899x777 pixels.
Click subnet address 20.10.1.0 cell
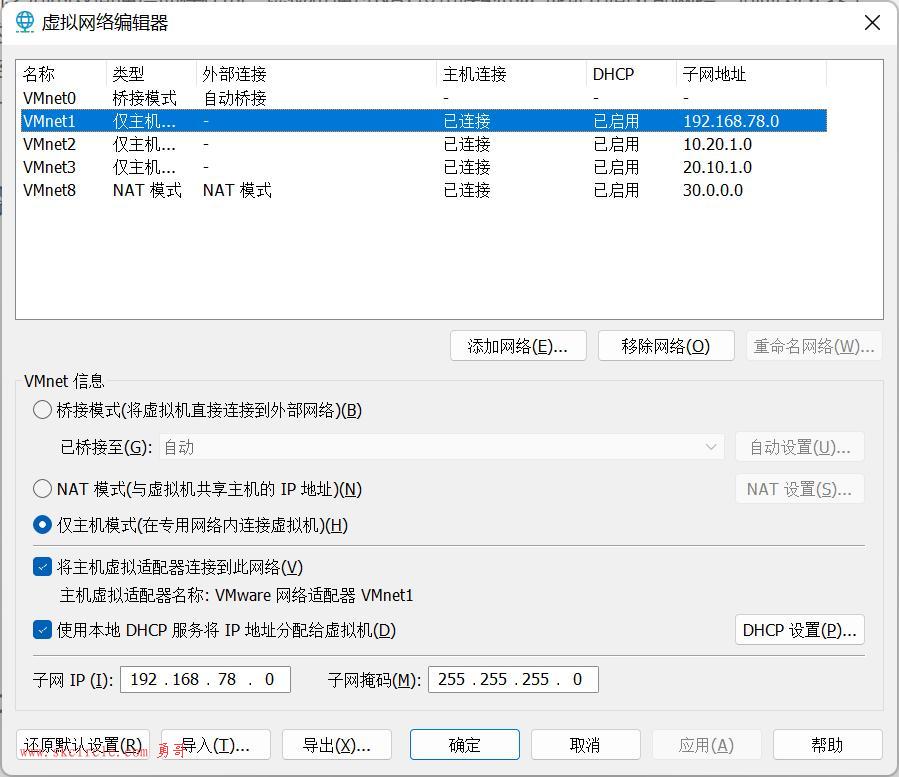pyautogui.click(x=717, y=167)
